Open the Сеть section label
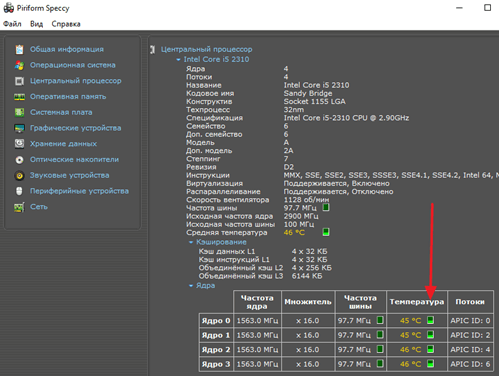 click(x=39, y=207)
